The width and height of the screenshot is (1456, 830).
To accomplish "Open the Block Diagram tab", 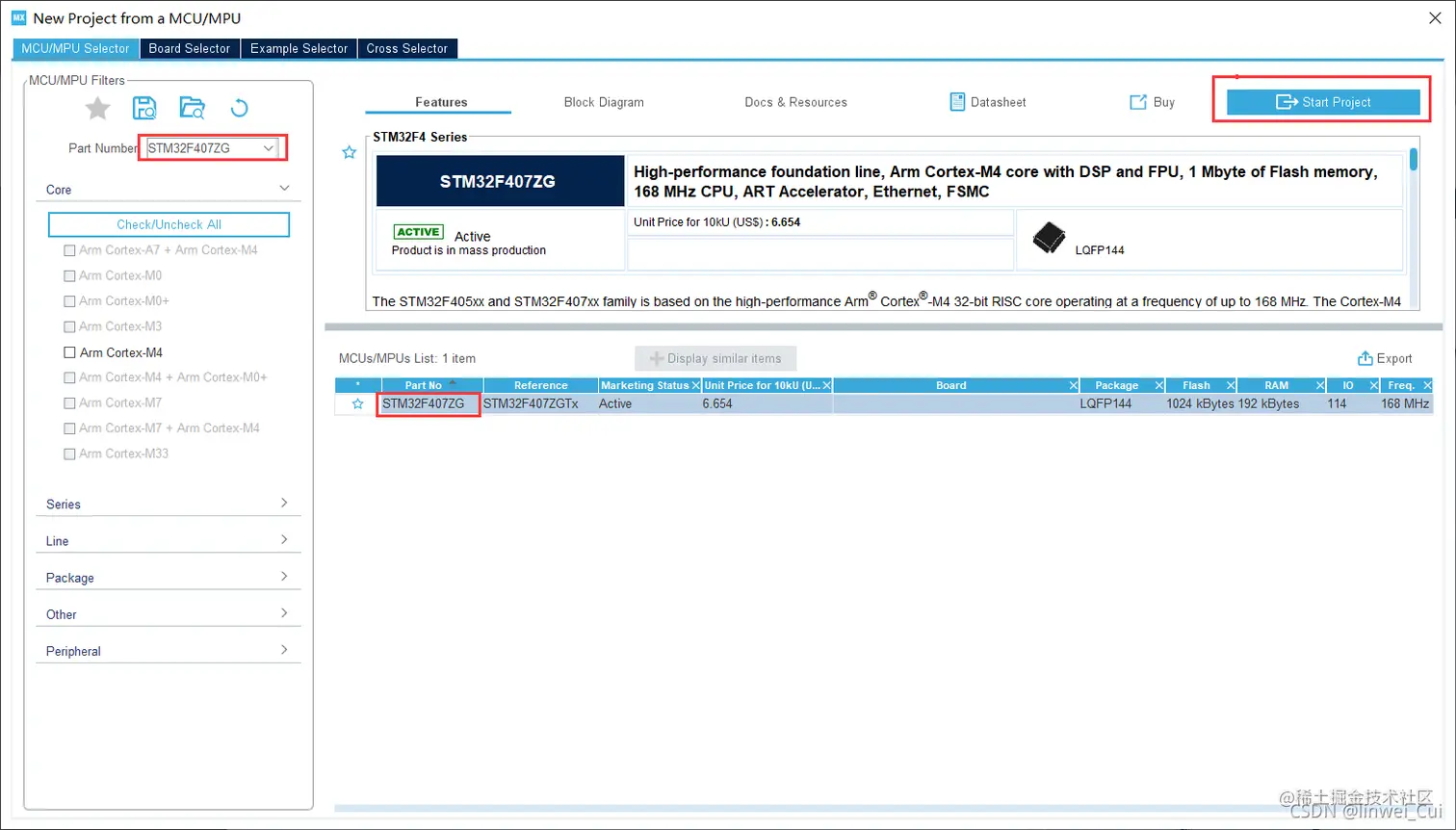I will pos(604,102).
